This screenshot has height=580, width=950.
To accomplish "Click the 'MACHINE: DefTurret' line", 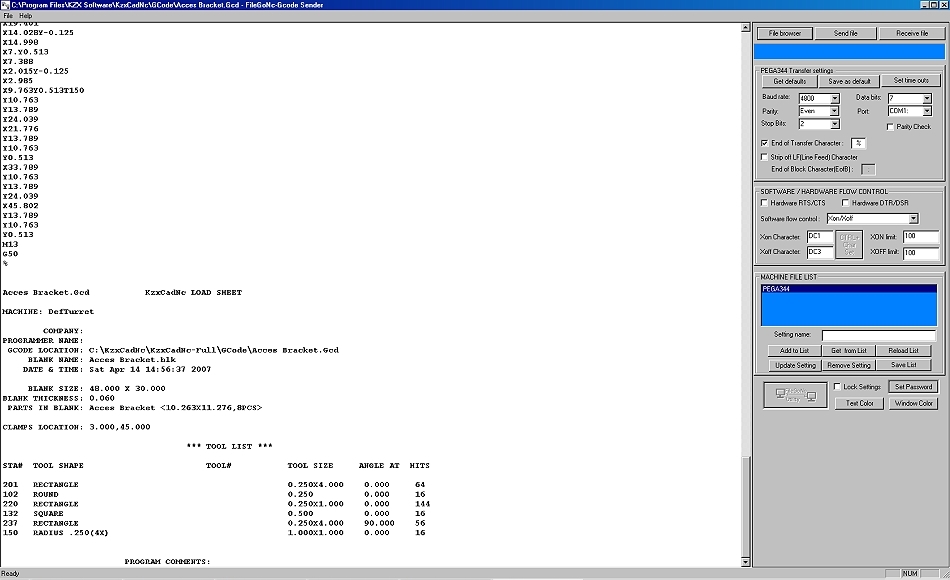I will click(x=48, y=312).
